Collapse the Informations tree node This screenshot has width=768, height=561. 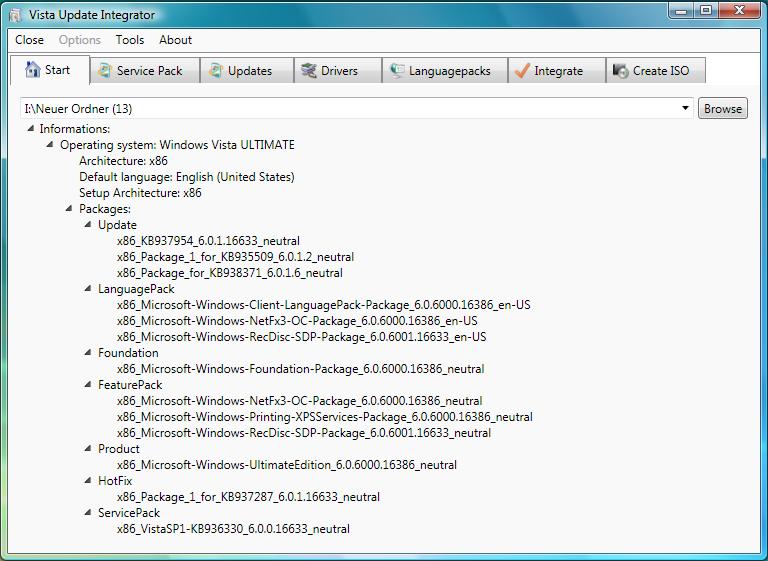click(31, 128)
